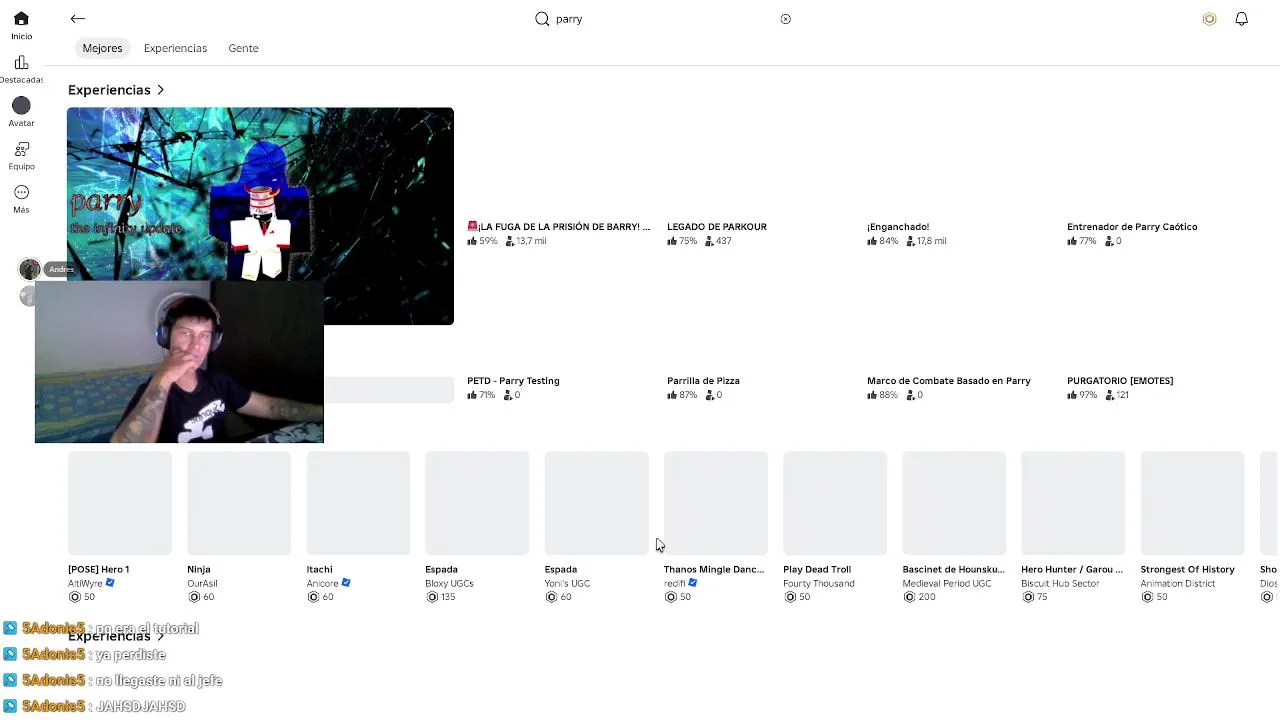
Task: Open PETD - Parry Testing experience
Action: (513, 381)
